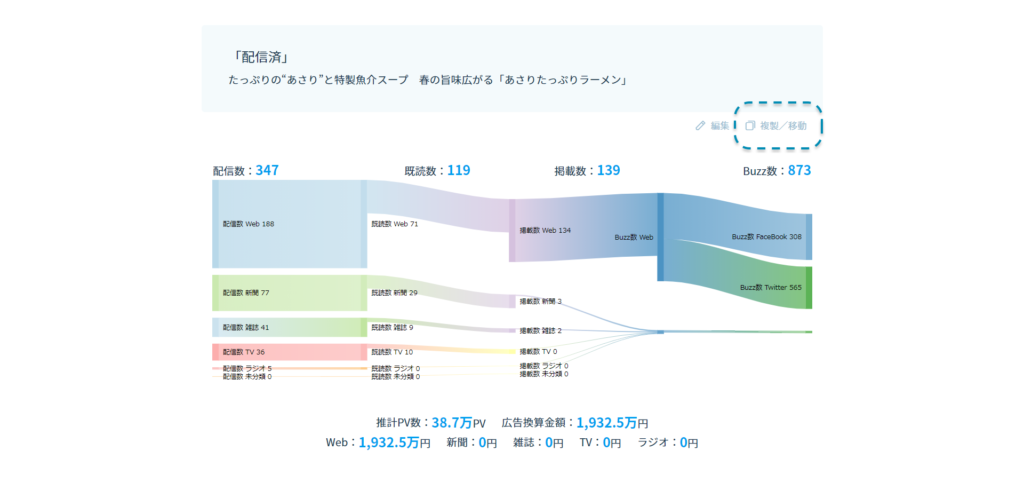This screenshot has height=482, width=1024.
Task: Click the 配信数 347 total header
Action: coord(246,170)
